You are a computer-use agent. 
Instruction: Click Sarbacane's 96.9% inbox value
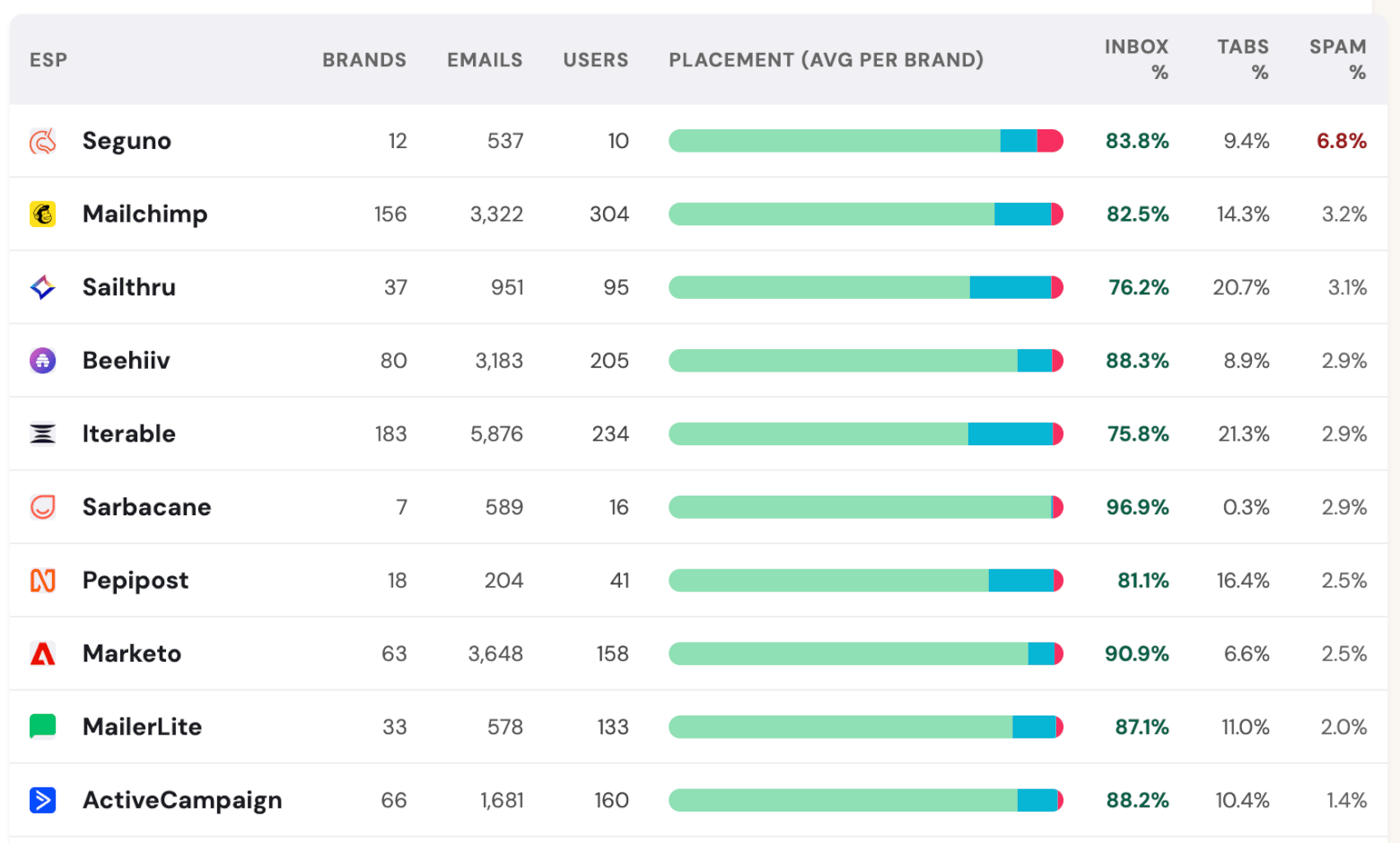tap(1137, 507)
